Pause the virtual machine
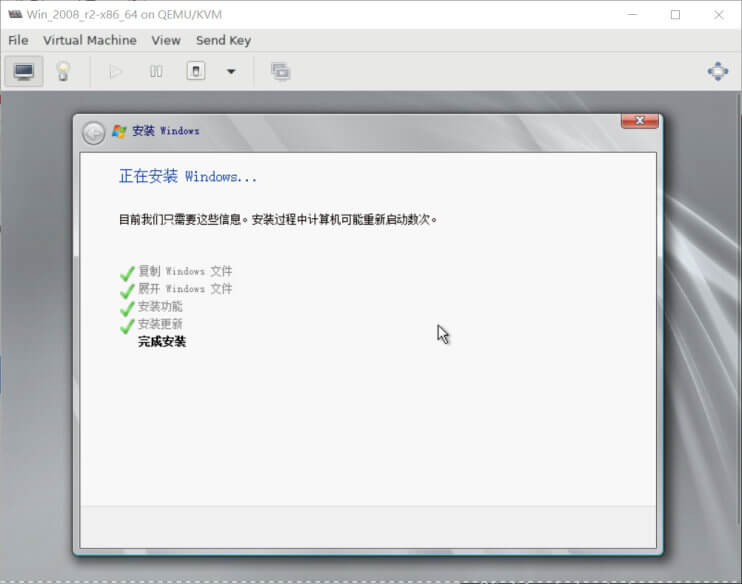Viewport: 742px width, 584px height. point(156,71)
